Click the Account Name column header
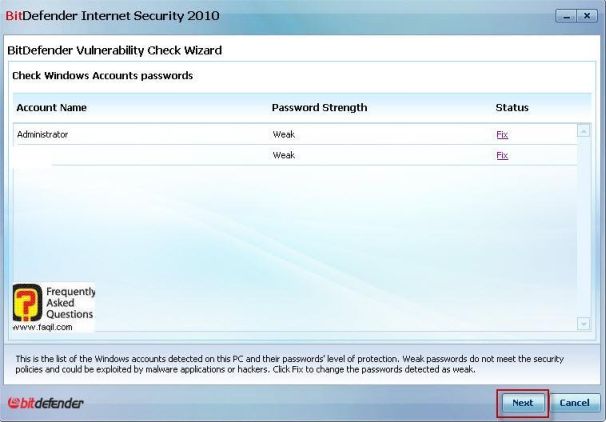The height and width of the screenshot is (422, 606). point(51,107)
